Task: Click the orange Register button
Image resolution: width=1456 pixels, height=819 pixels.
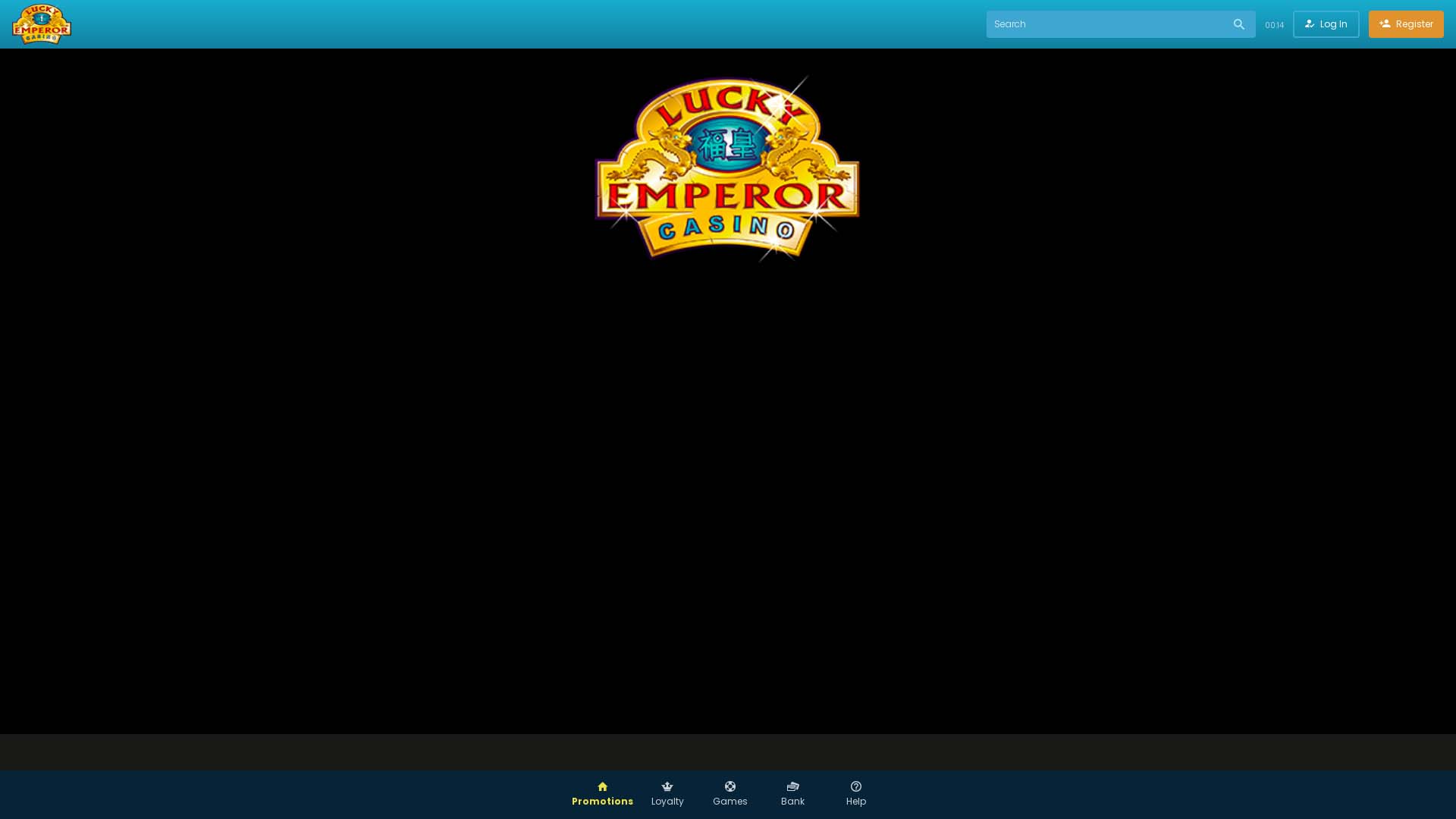Action: (x=1406, y=24)
